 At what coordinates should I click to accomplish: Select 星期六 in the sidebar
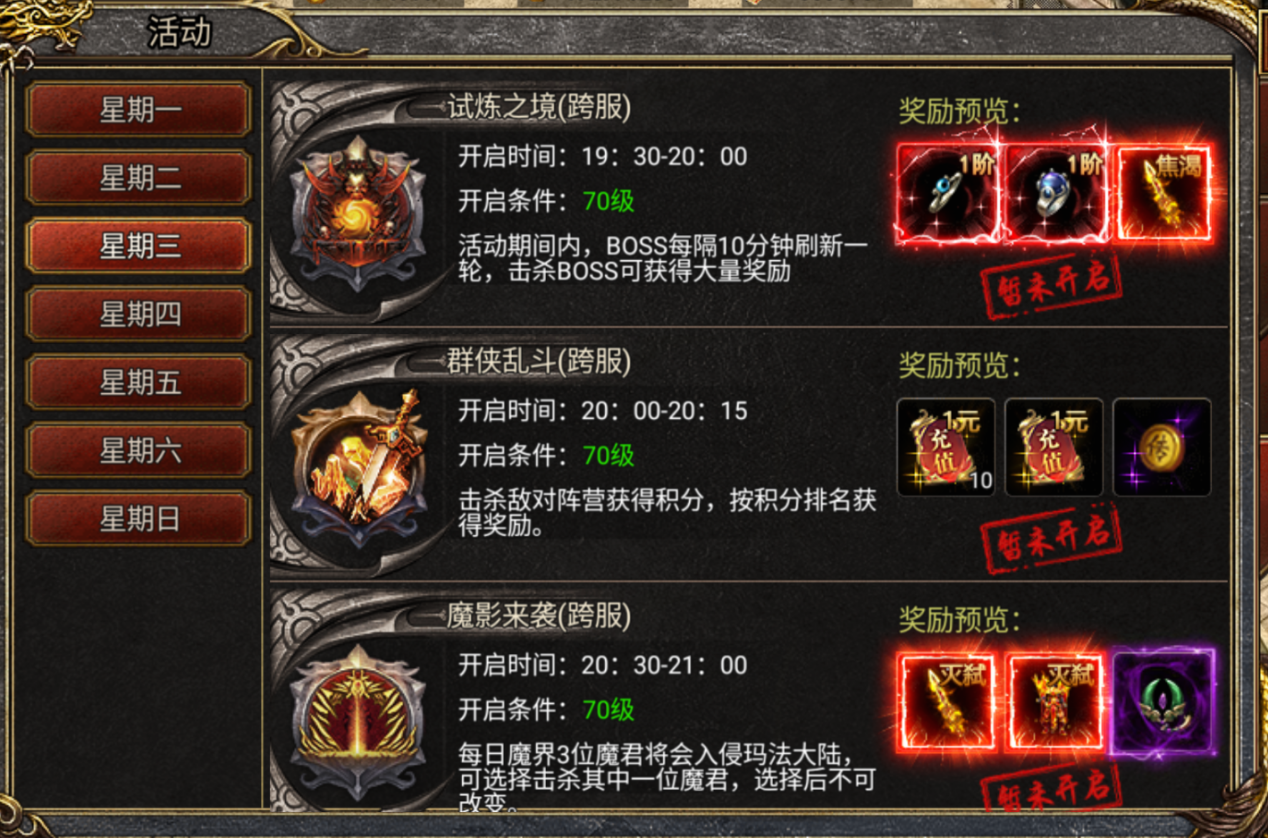tap(139, 450)
